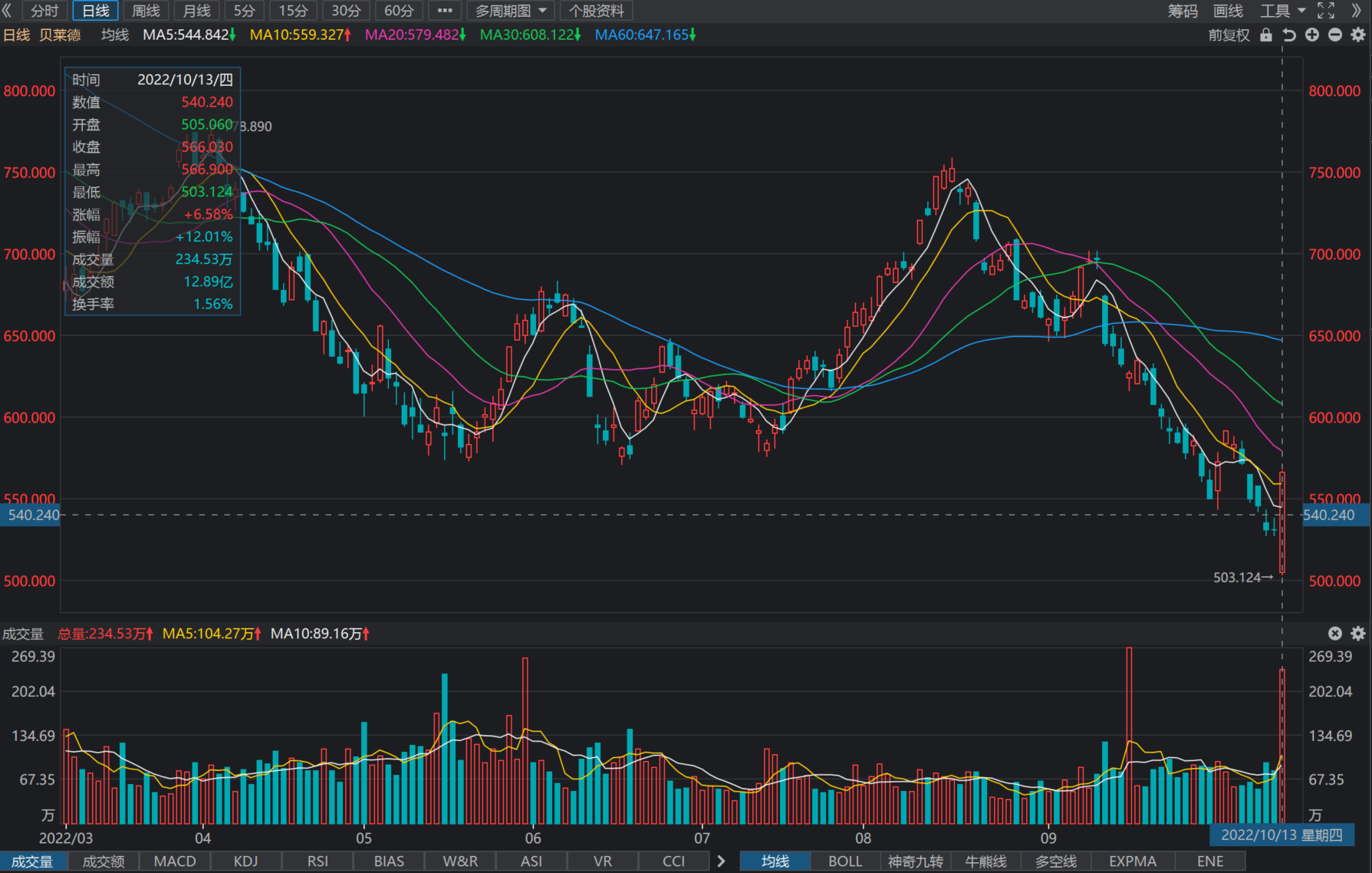The width and height of the screenshot is (1372, 873).
Task: Select the 30分 timeframe
Action: (346, 11)
